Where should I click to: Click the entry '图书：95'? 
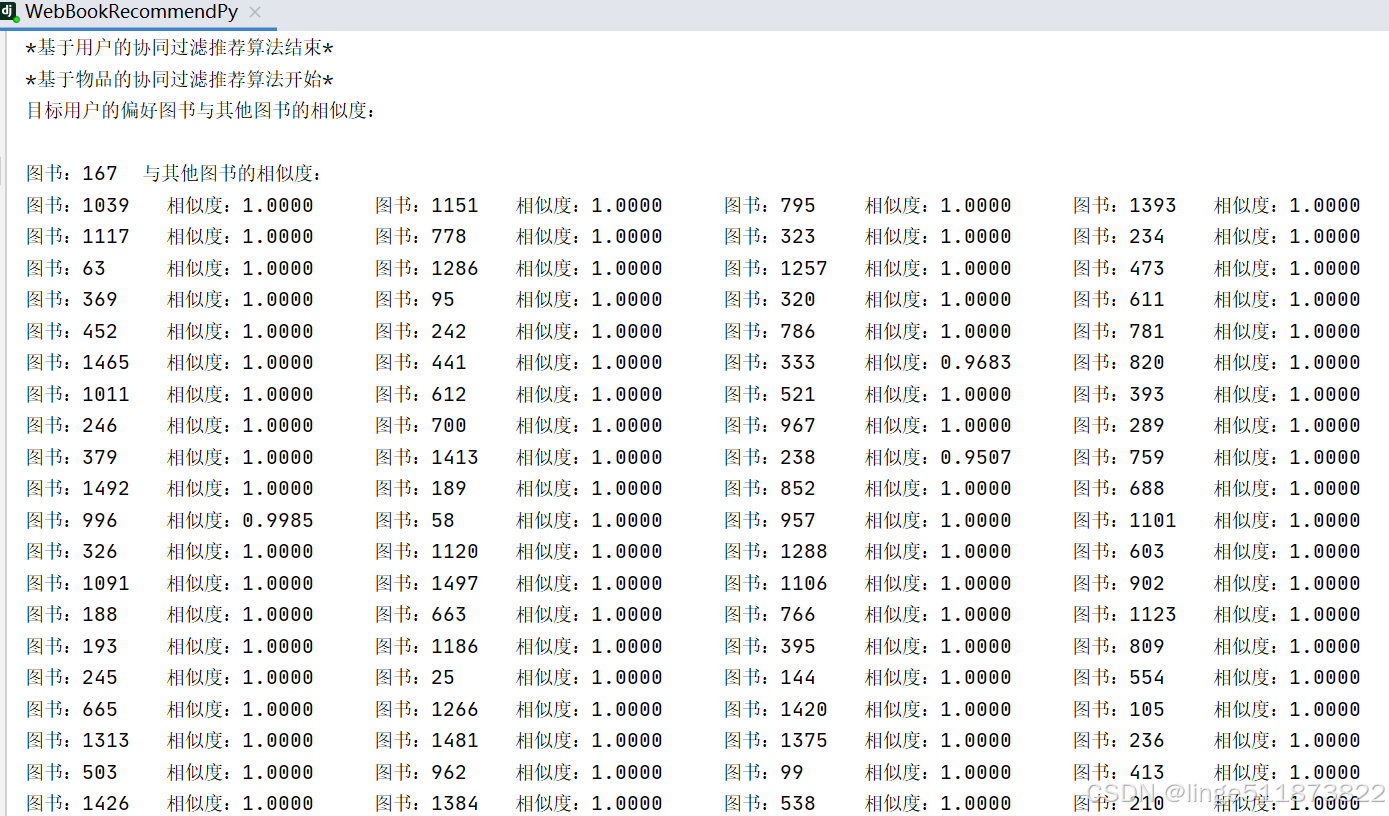point(415,300)
